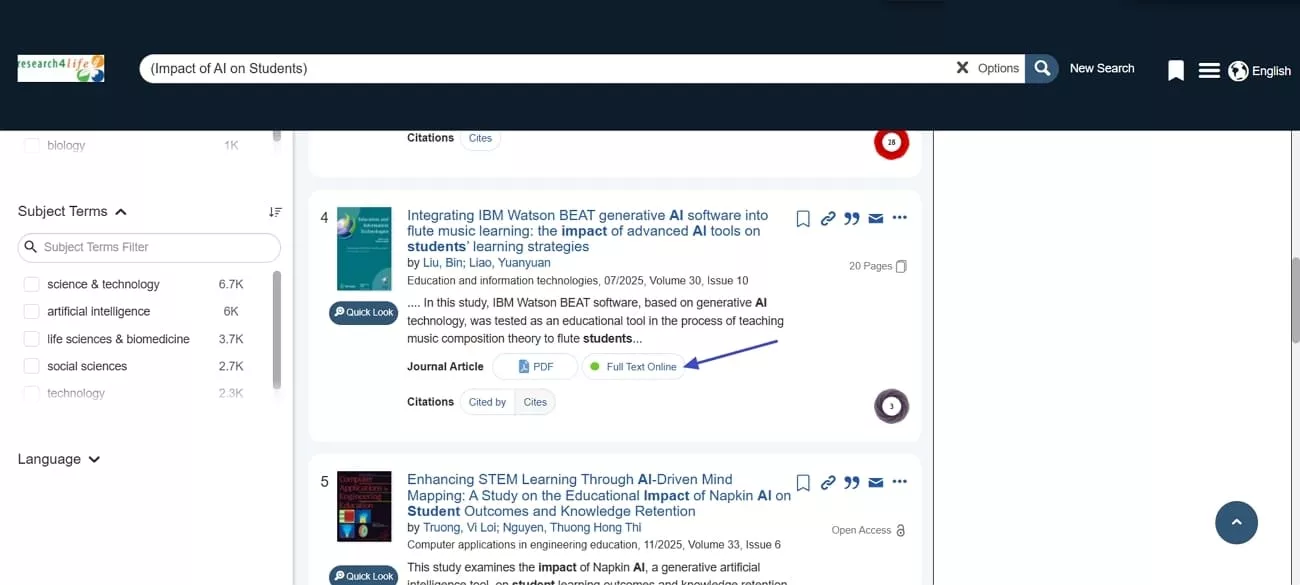
Task: Bookmark the IBM Watson BEAT article
Action: (802, 218)
